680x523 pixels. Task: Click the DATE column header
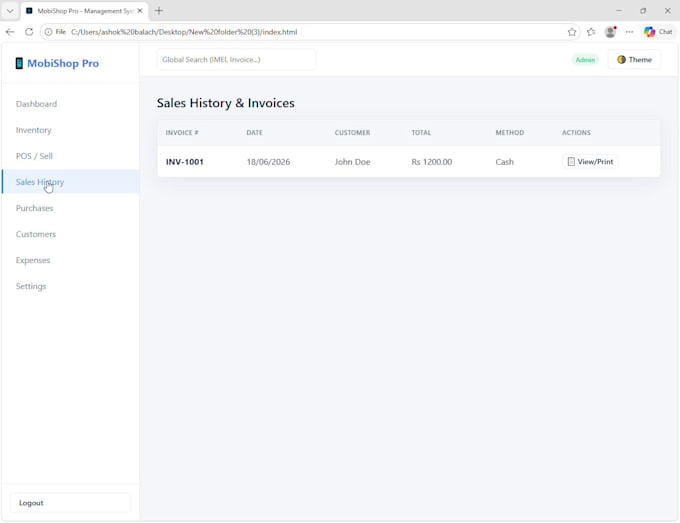pyautogui.click(x=255, y=133)
